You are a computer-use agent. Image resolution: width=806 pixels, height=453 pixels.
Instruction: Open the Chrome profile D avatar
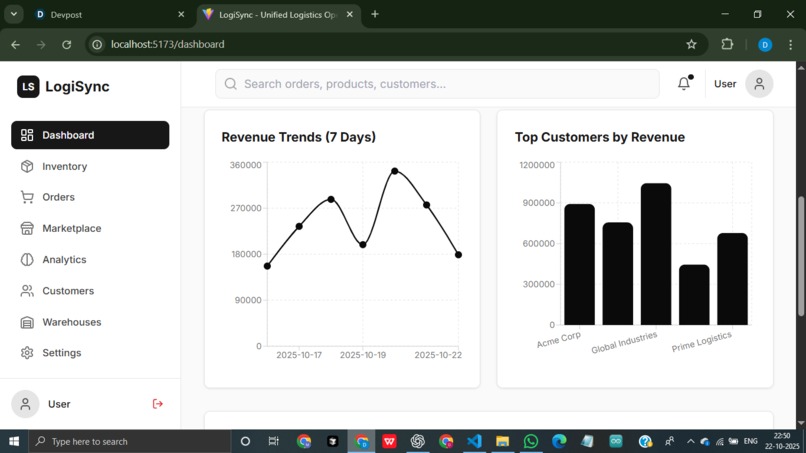[x=765, y=45]
